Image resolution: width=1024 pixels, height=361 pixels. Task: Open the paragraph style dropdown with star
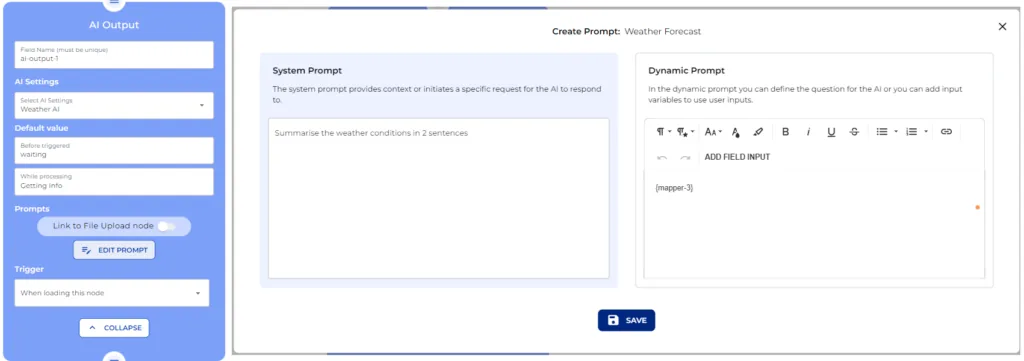685,132
